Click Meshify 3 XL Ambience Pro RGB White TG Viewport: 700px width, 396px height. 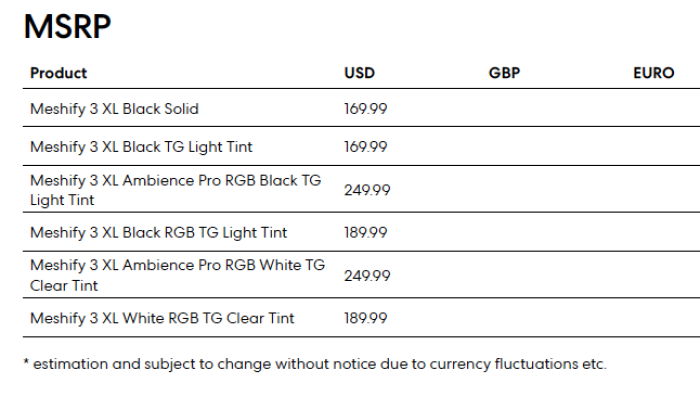[177, 265]
